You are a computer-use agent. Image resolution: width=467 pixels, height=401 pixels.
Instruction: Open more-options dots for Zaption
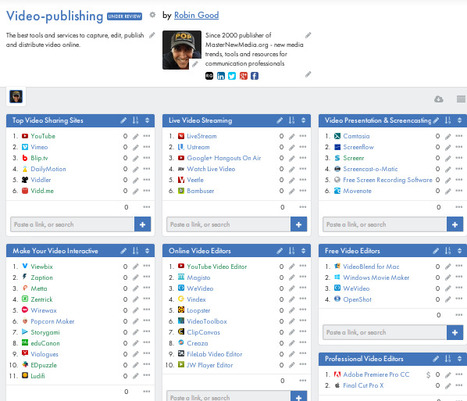point(147,277)
